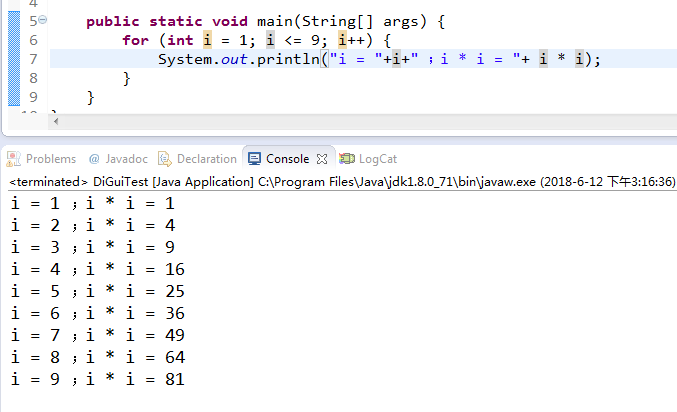Click console output line ending in 81

[98, 379]
